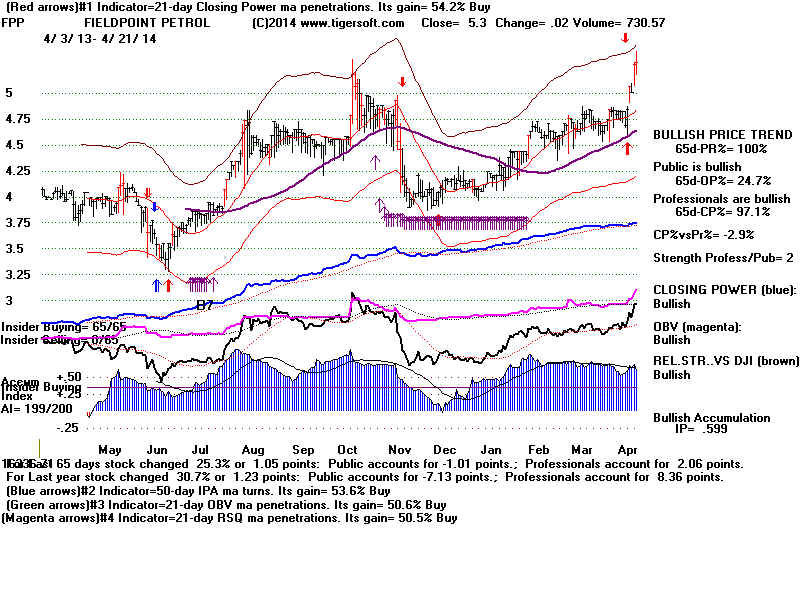Select the Bullish Accumulation label

tap(712, 418)
